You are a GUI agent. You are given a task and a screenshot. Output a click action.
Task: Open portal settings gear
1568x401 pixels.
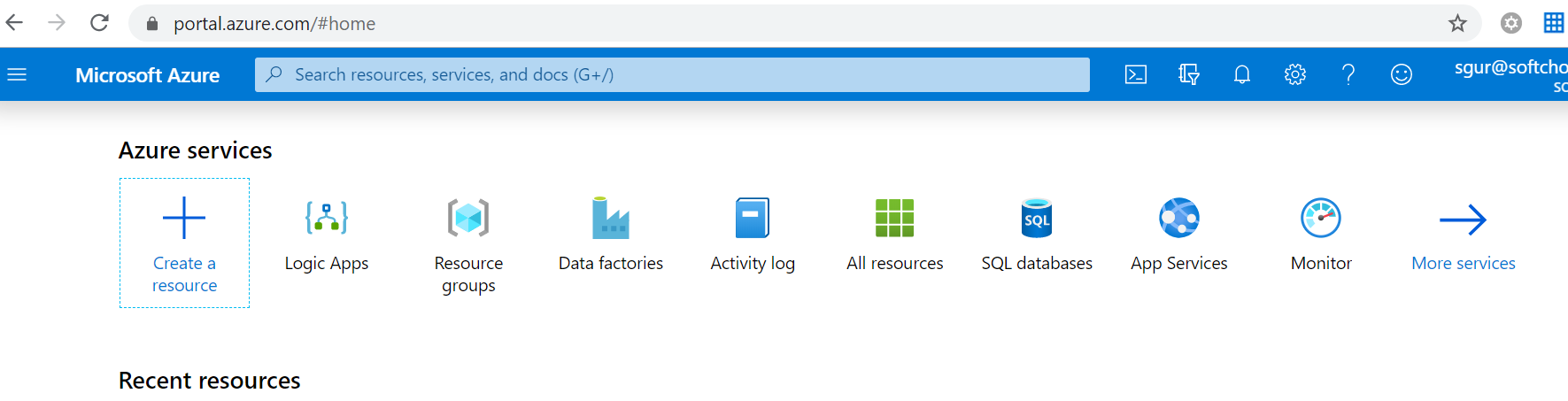(1295, 75)
